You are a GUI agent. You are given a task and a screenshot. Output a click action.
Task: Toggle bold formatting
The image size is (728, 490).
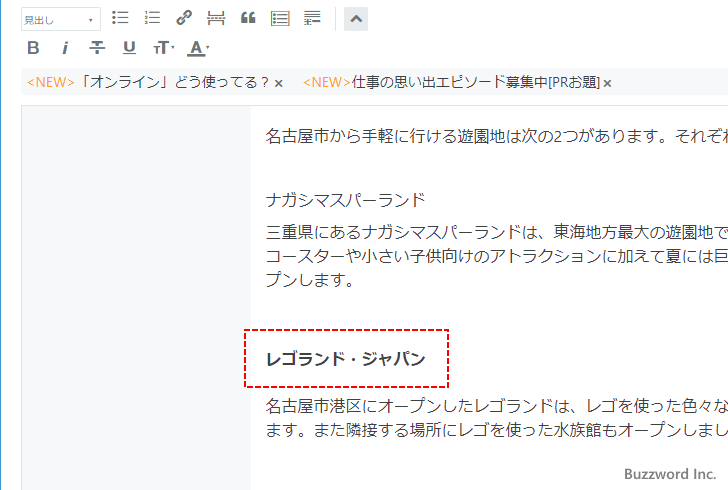click(x=33, y=48)
